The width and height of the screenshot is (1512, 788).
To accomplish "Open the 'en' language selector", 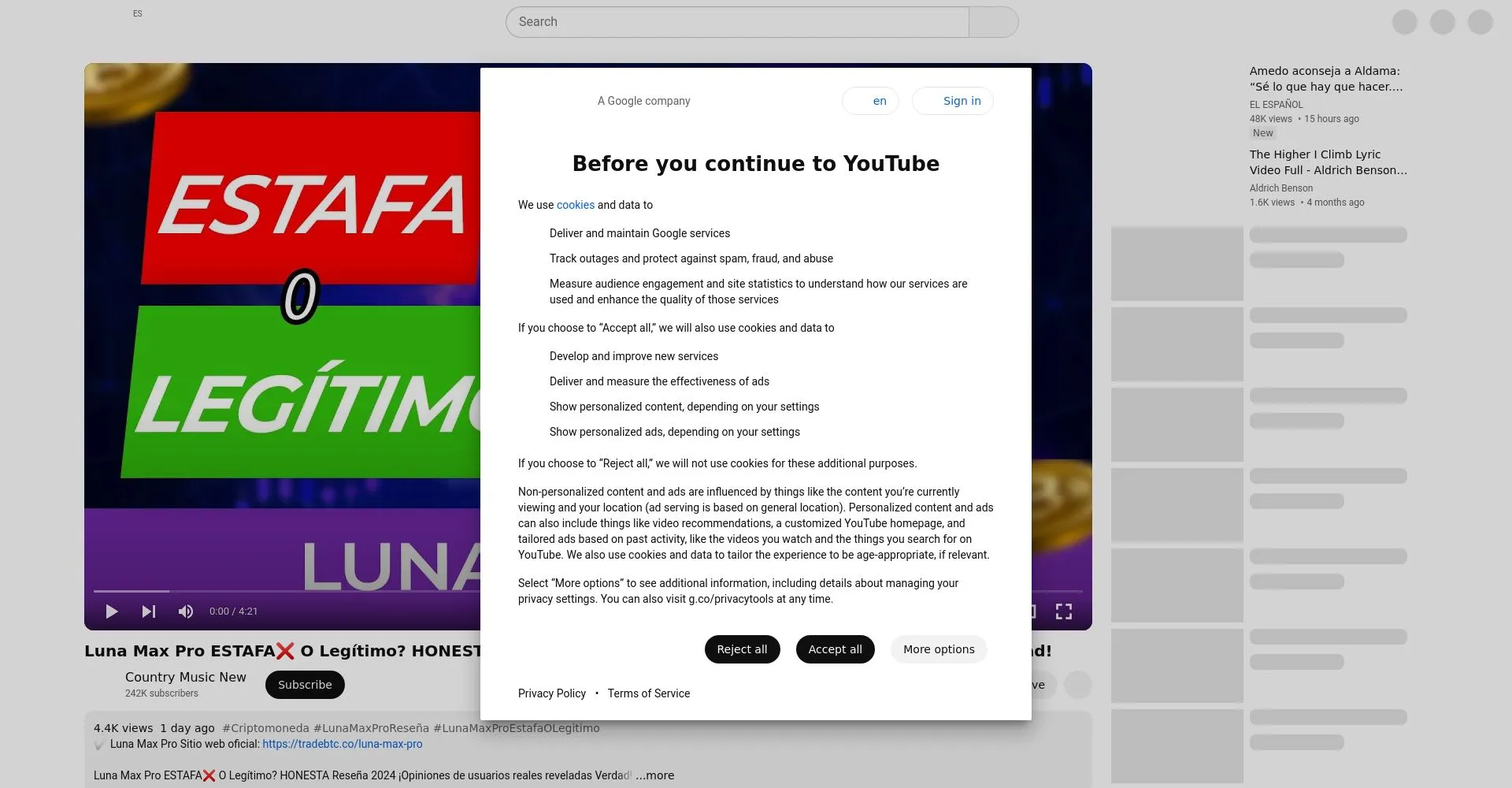I will coord(871,101).
